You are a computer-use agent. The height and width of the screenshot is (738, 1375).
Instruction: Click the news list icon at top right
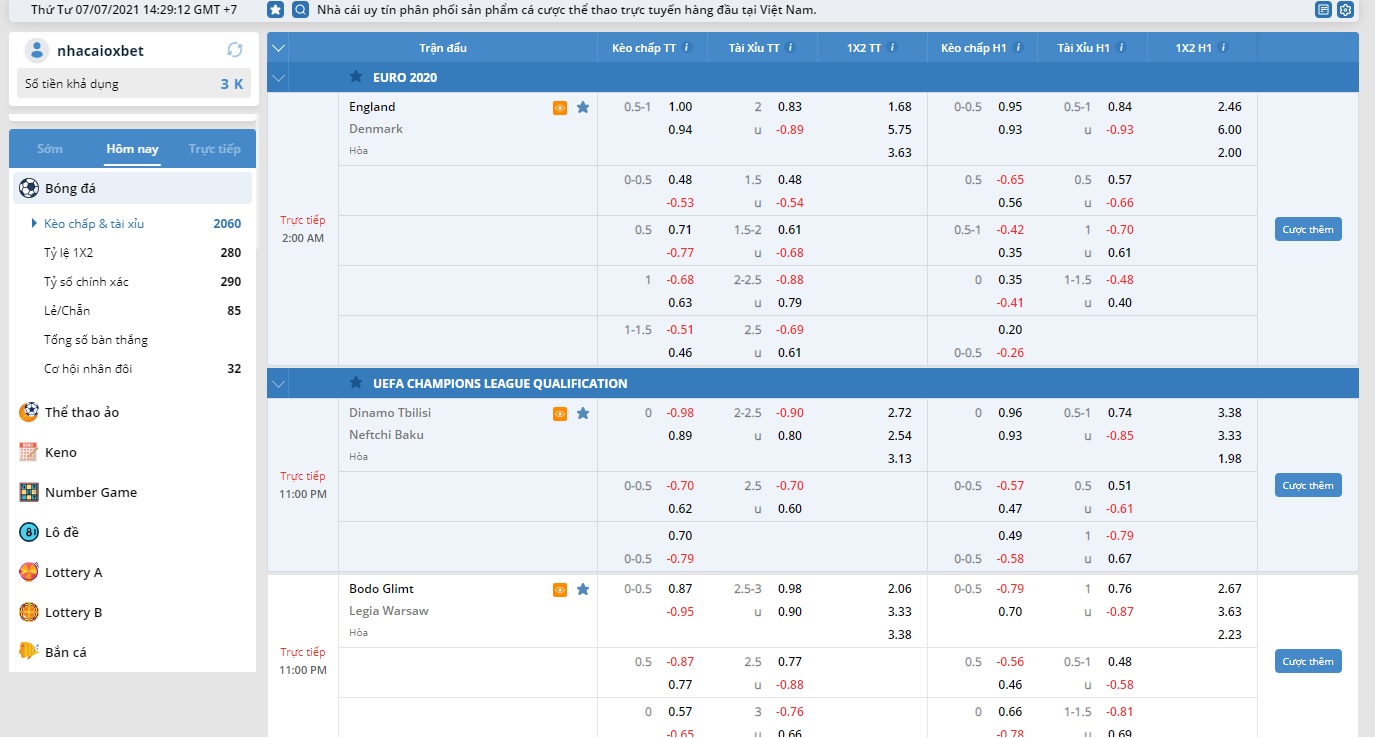pyautogui.click(x=1323, y=10)
